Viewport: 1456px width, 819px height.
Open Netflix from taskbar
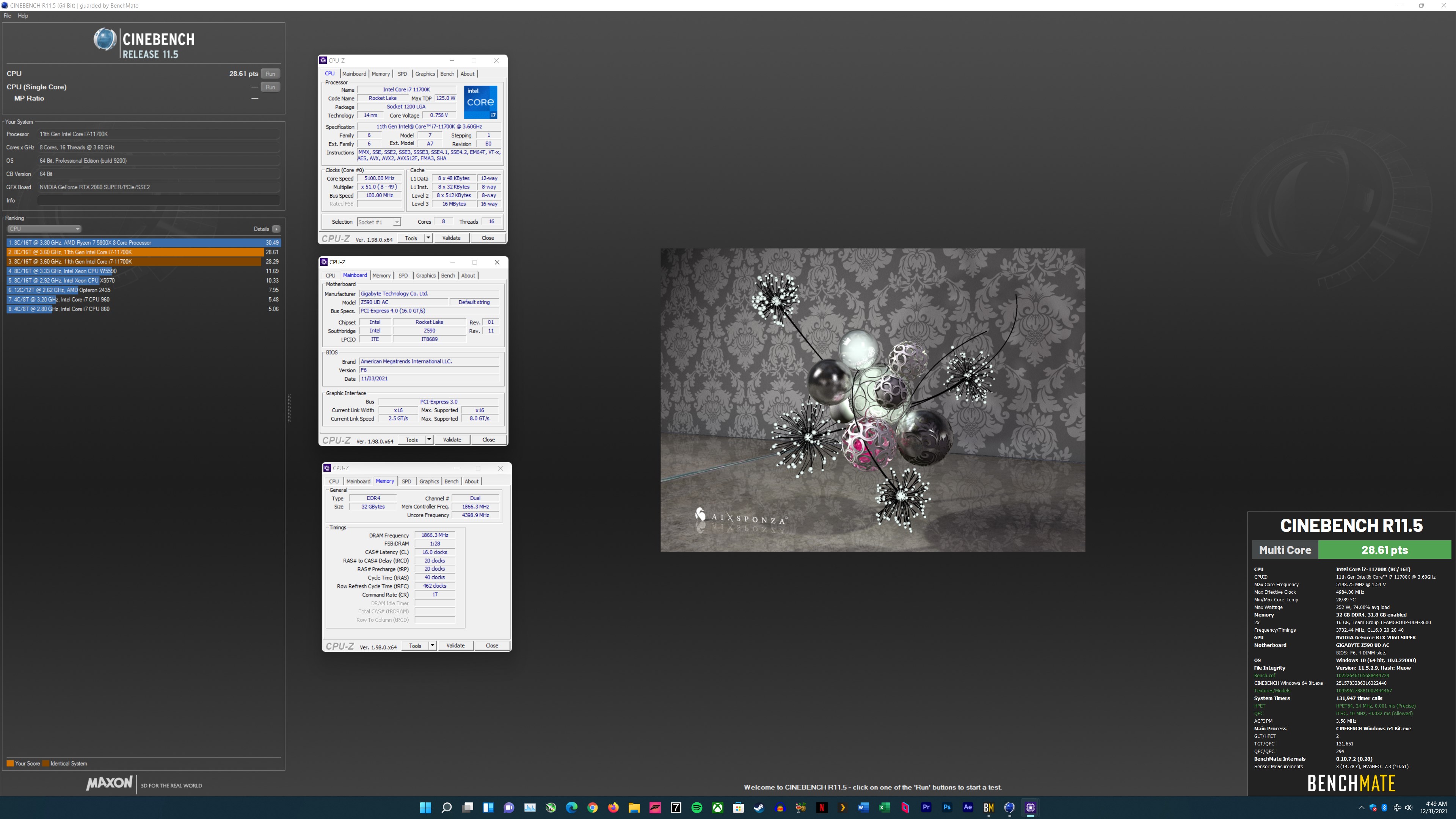tap(822, 808)
